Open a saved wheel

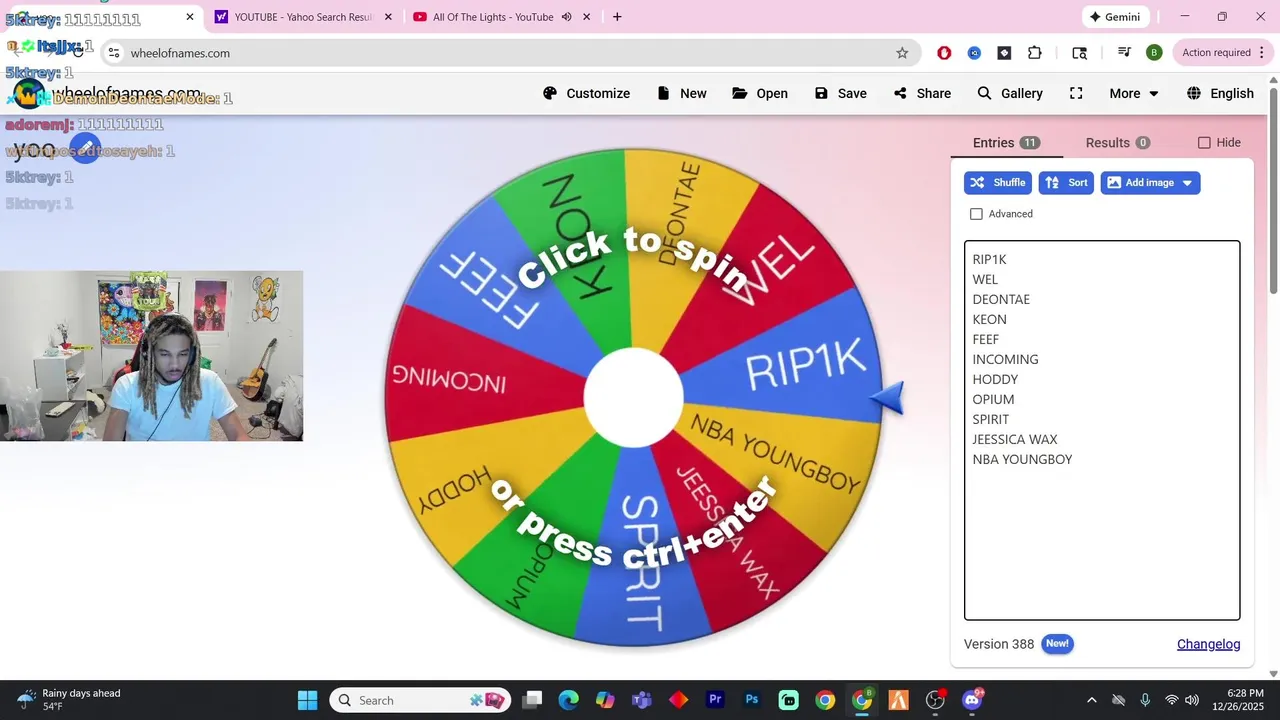(x=760, y=93)
